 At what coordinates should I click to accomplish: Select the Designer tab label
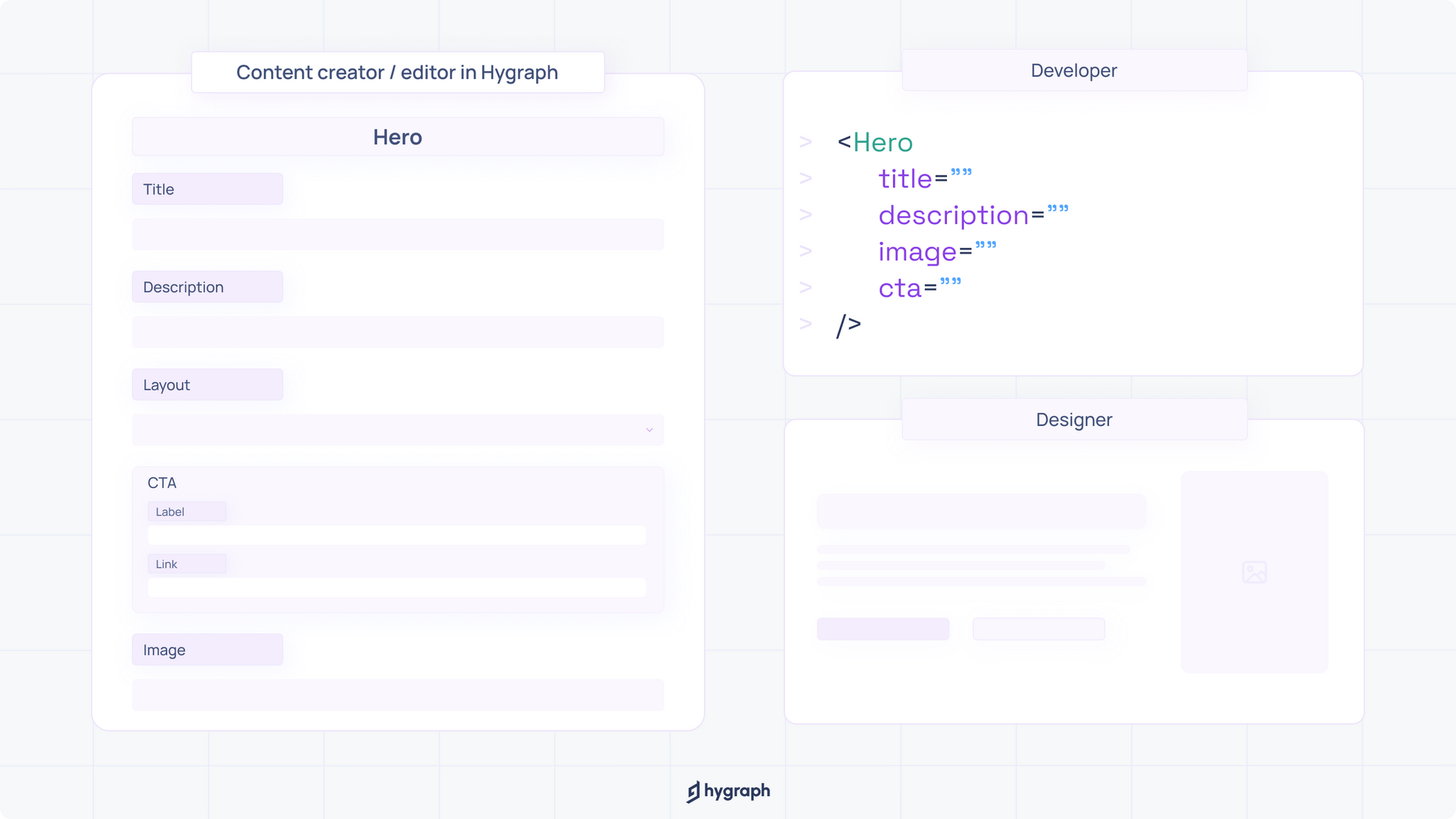point(1074,419)
